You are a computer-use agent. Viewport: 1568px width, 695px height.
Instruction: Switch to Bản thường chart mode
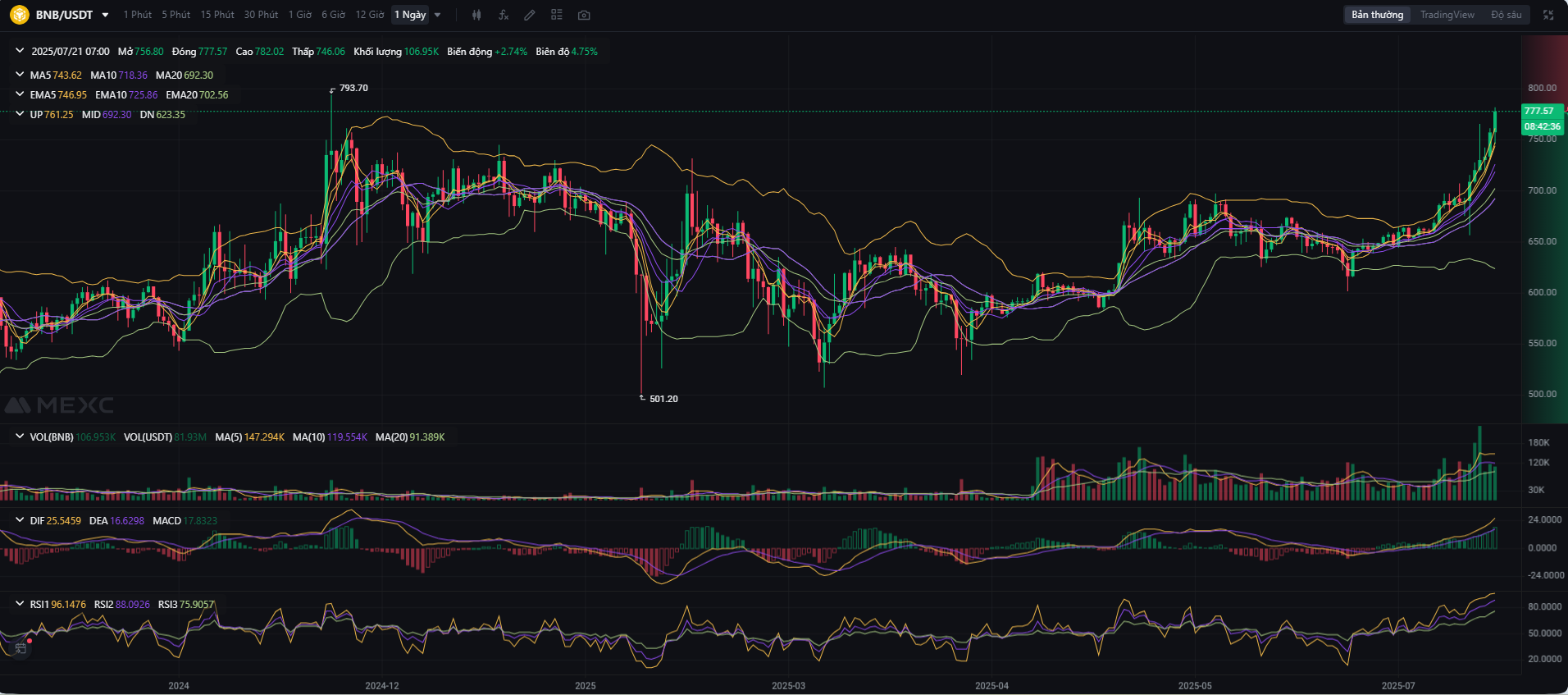pyautogui.click(x=1377, y=15)
